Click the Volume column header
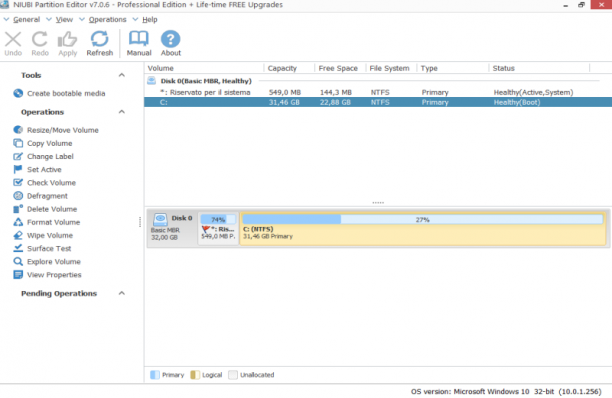Viewport: 612px width, 398px height. [204, 68]
